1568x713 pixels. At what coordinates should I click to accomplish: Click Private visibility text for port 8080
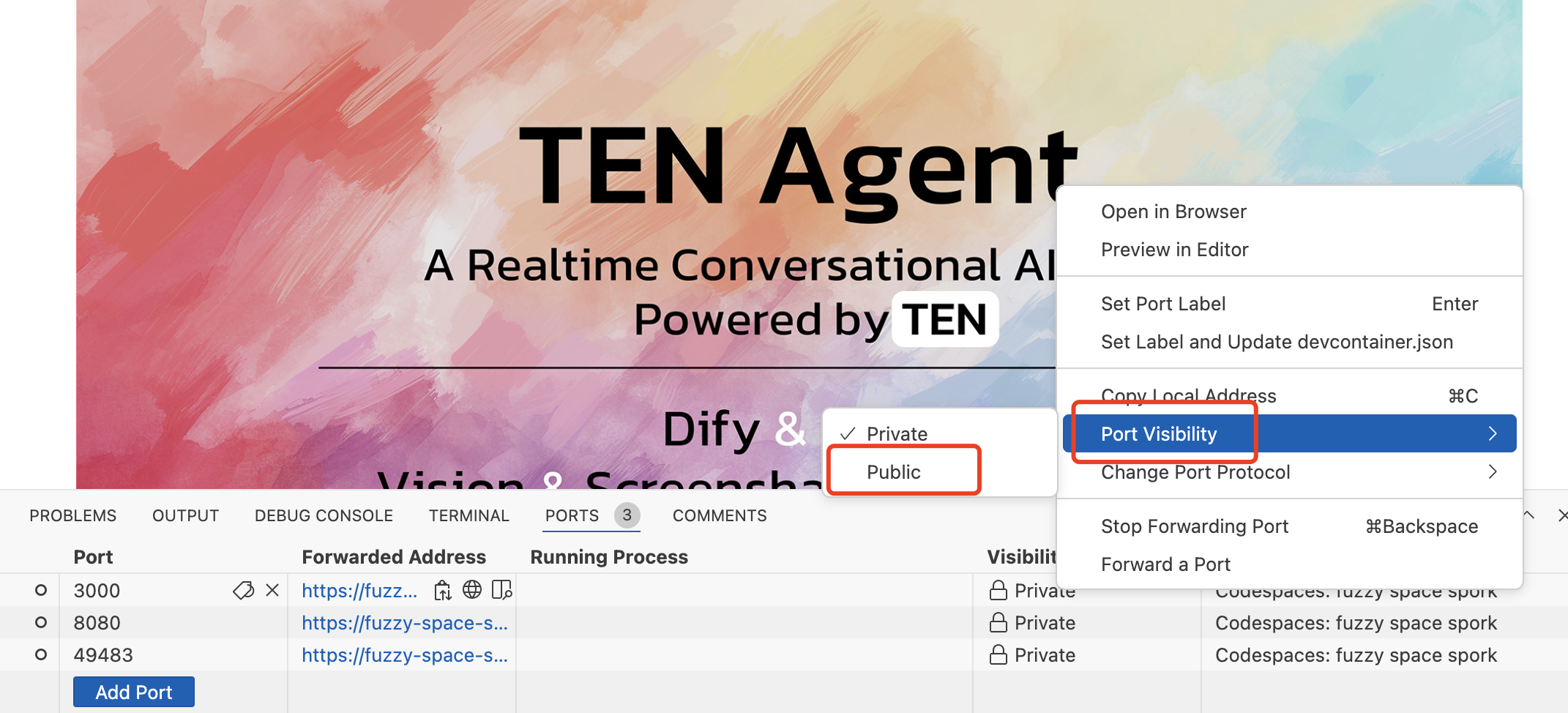click(x=1045, y=622)
